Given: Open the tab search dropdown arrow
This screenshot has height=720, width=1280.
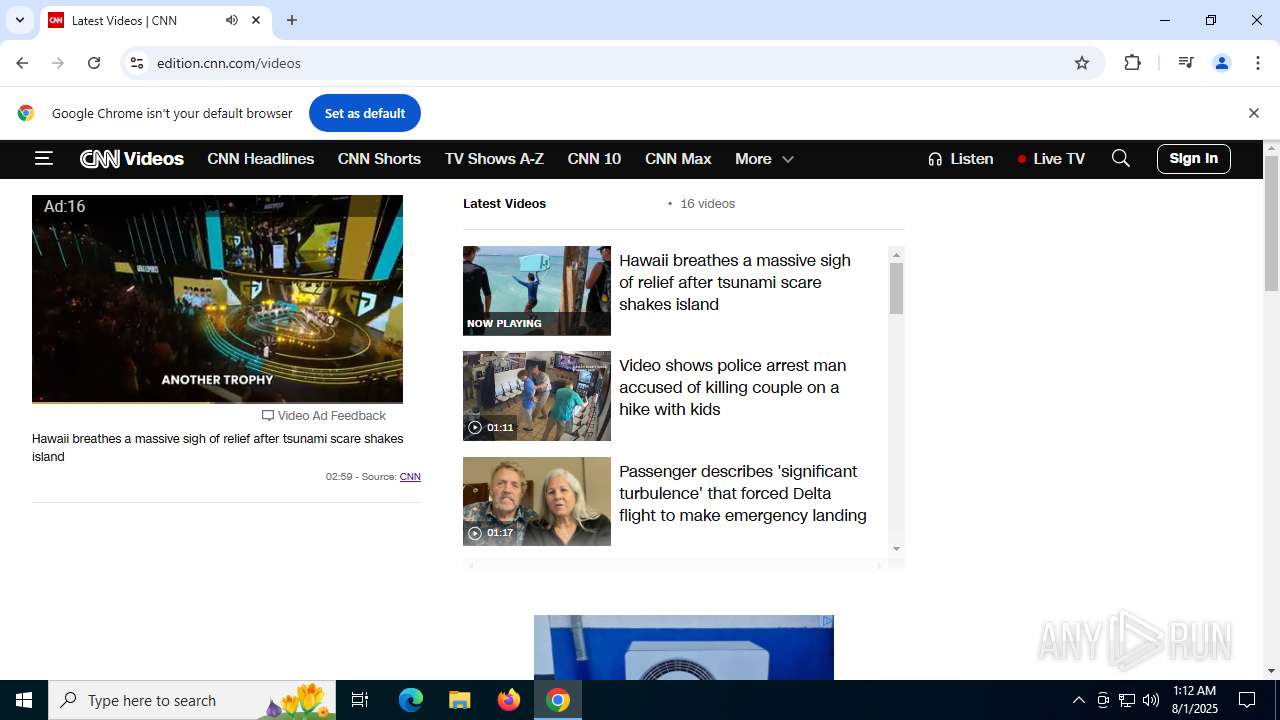Looking at the screenshot, I should coord(19,20).
